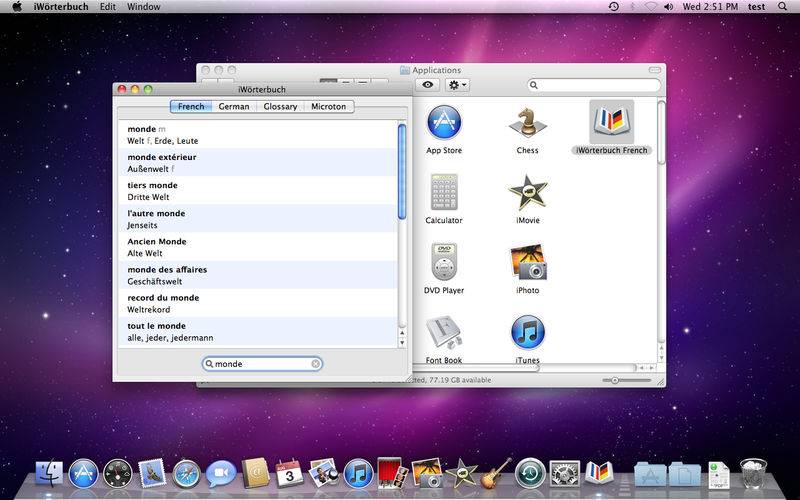Open Photo Booth from the Dock
This screenshot has height=500, width=800.
click(x=392, y=473)
